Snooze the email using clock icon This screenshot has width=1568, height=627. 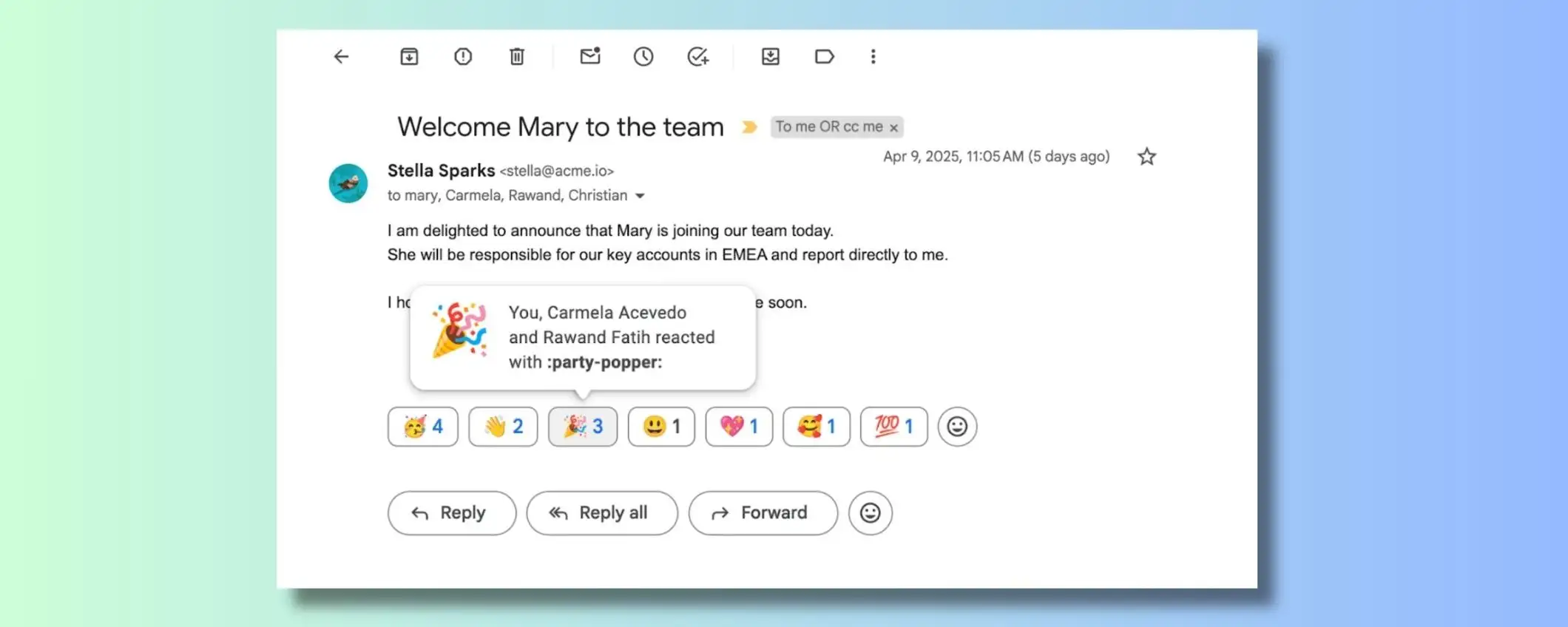pyautogui.click(x=643, y=57)
